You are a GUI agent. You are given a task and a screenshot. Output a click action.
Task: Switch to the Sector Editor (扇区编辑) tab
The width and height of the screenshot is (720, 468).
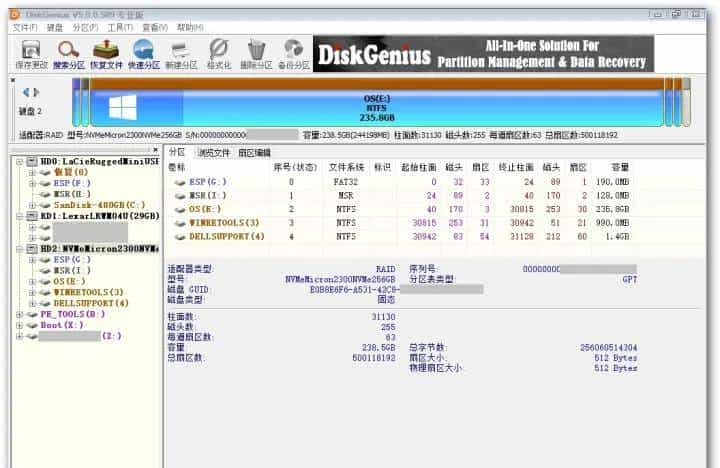pyautogui.click(x=254, y=153)
